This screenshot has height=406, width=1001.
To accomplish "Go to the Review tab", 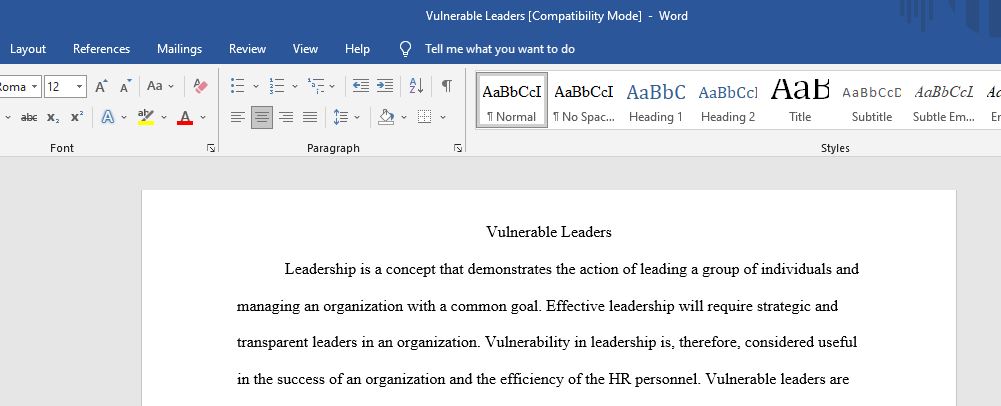I will pyautogui.click(x=248, y=49).
